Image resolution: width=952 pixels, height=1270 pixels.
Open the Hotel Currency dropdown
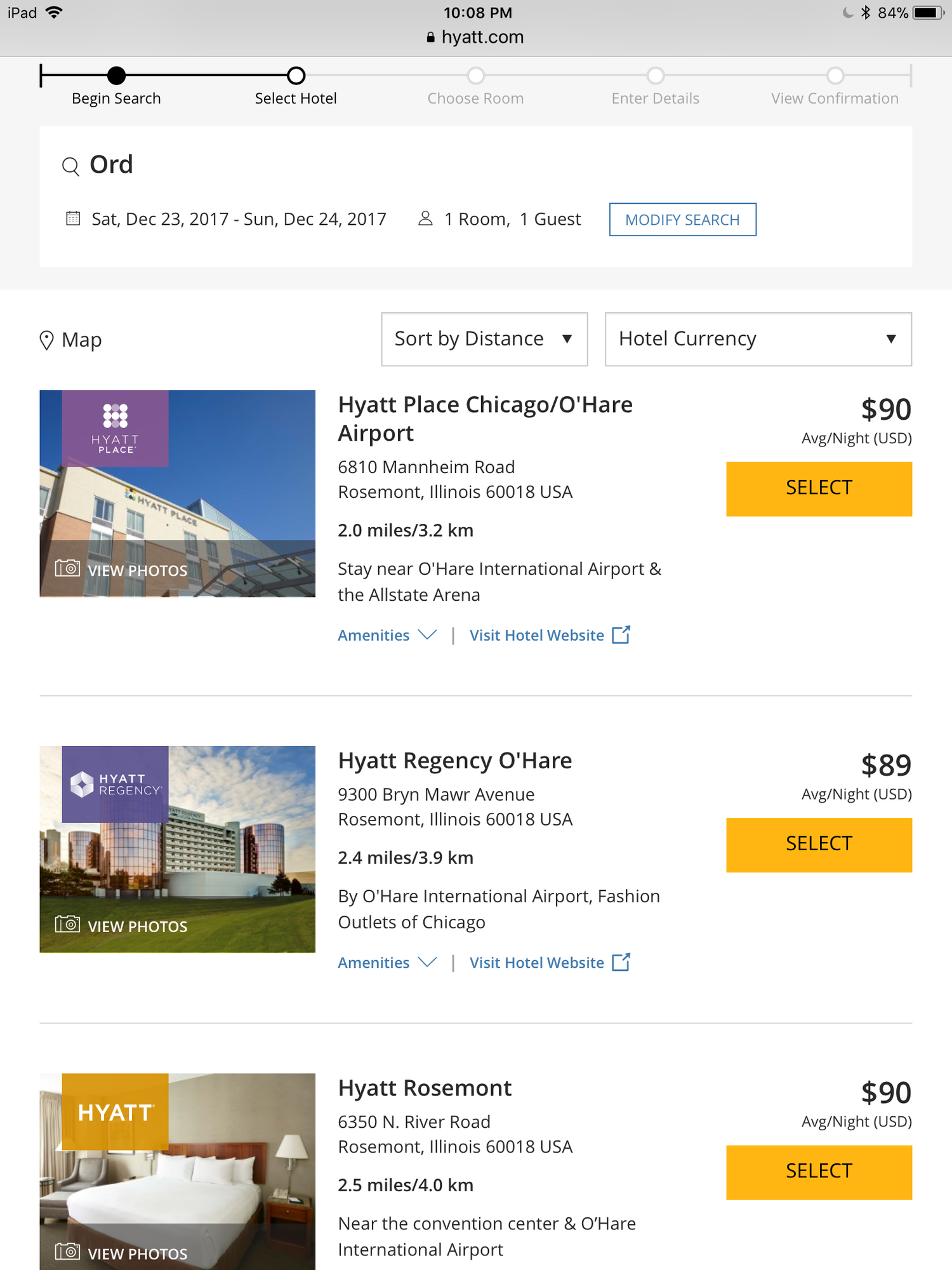pyautogui.click(x=758, y=339)
